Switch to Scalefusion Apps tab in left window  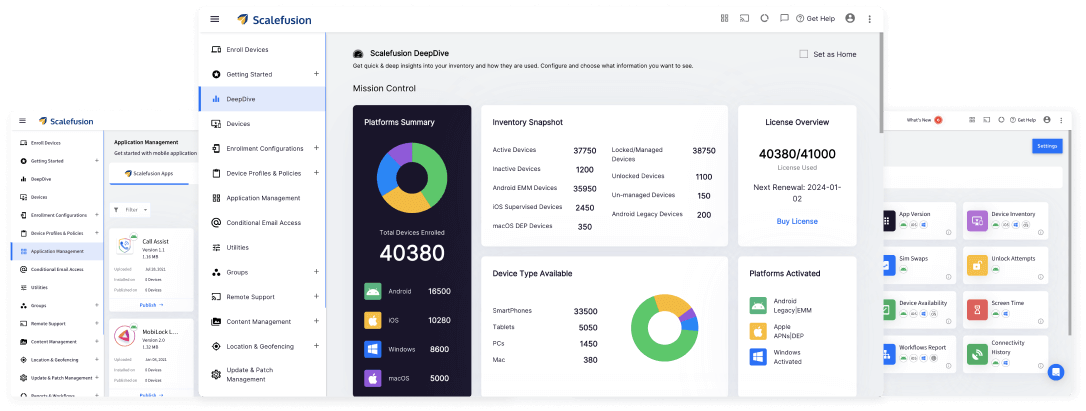point(149,173)
